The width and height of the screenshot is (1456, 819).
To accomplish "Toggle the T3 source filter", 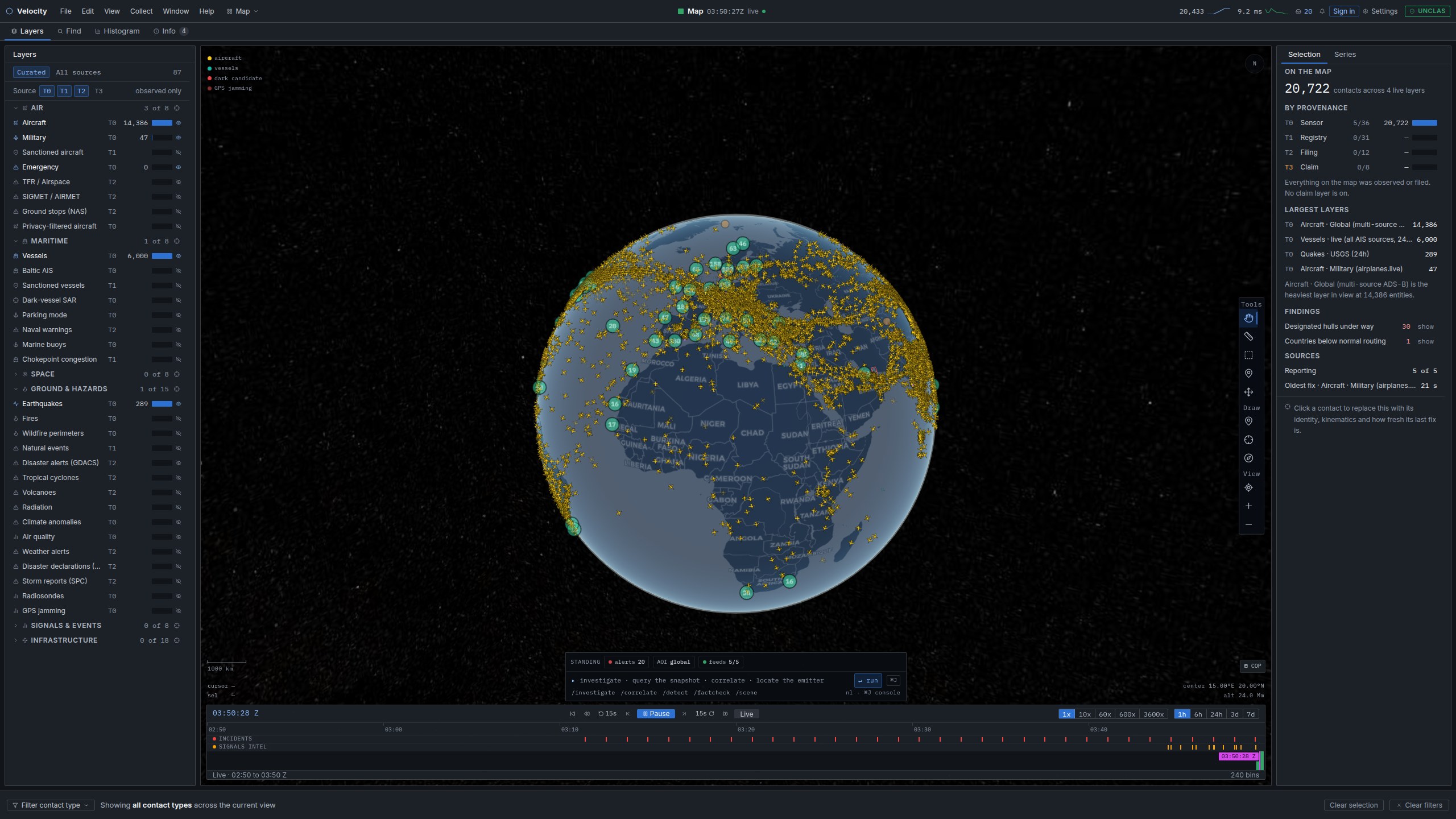I will point(98,91).
